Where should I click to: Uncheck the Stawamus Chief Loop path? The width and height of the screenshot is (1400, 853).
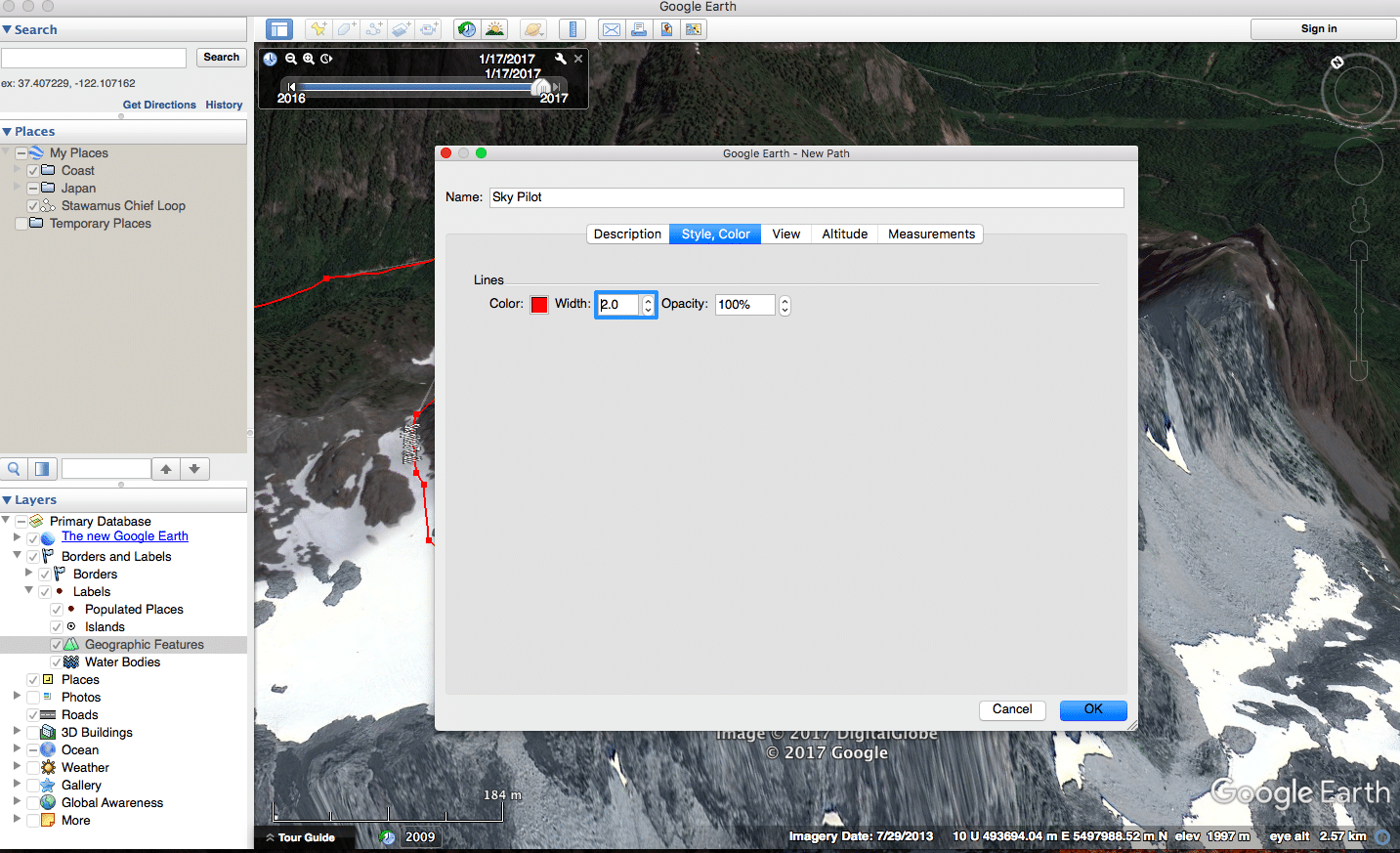point(33,206)
